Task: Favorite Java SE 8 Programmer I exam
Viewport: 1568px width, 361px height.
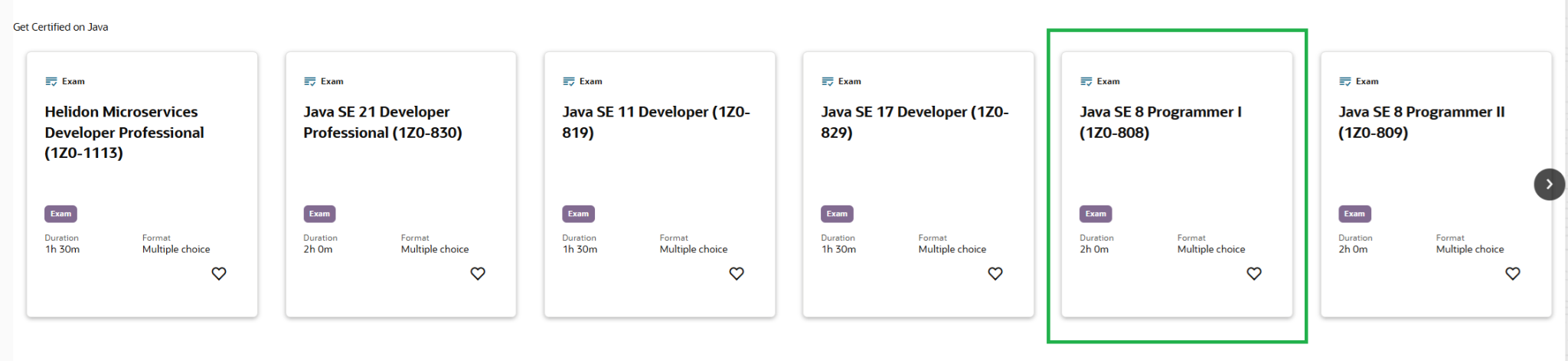Action: click(1254, 274)
